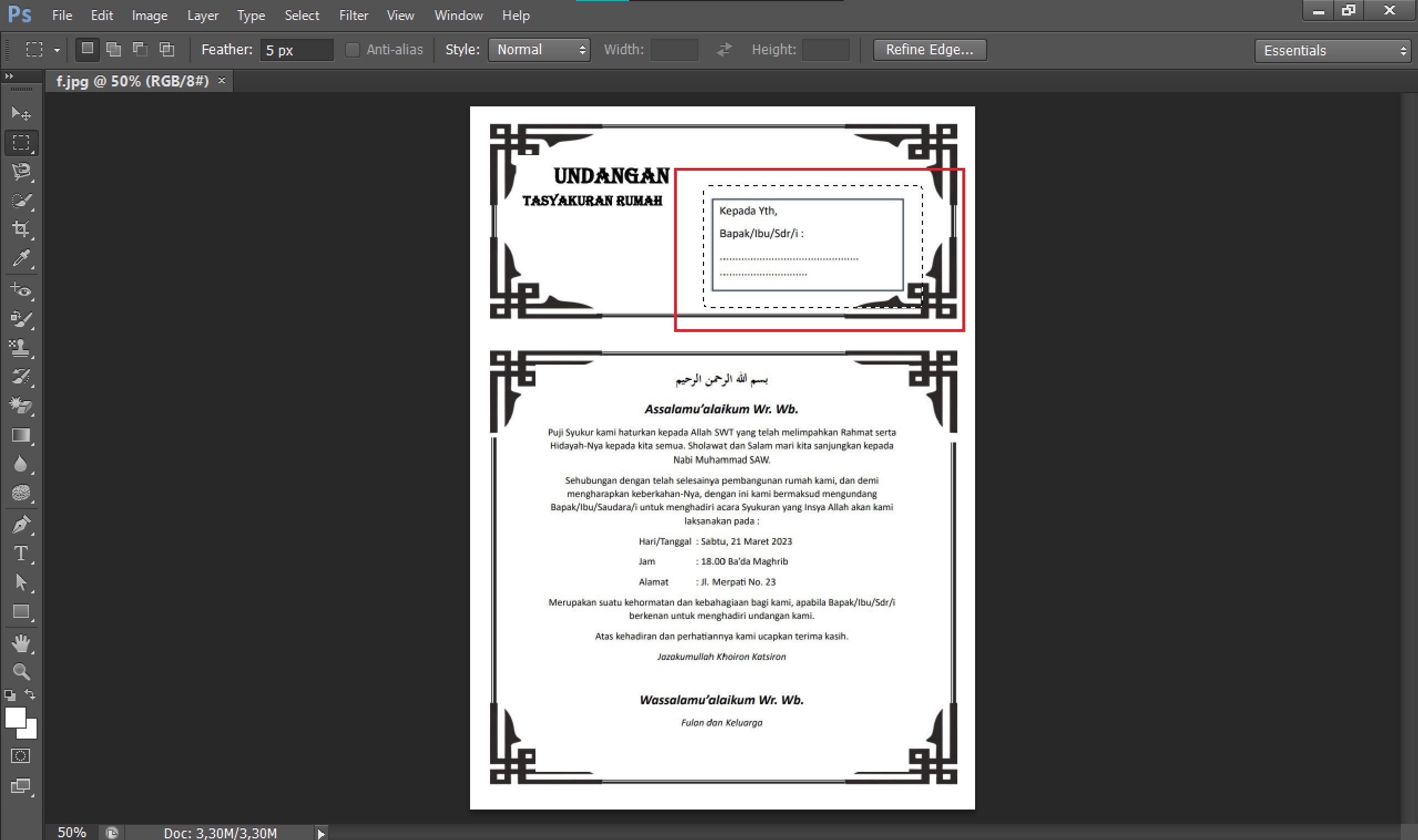Select the Clone Stamp tool
This screenshot has width=1418, height=840.
point(21,347)
